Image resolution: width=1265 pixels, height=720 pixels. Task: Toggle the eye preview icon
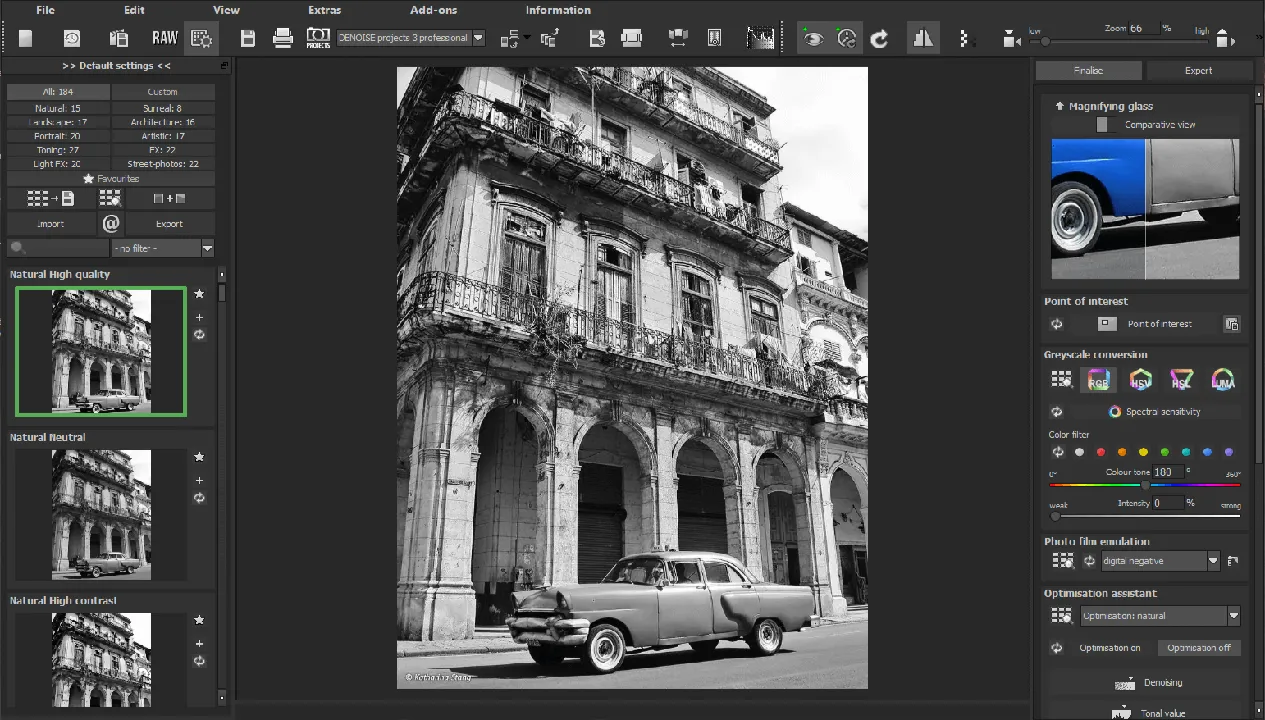click(814, 38)
